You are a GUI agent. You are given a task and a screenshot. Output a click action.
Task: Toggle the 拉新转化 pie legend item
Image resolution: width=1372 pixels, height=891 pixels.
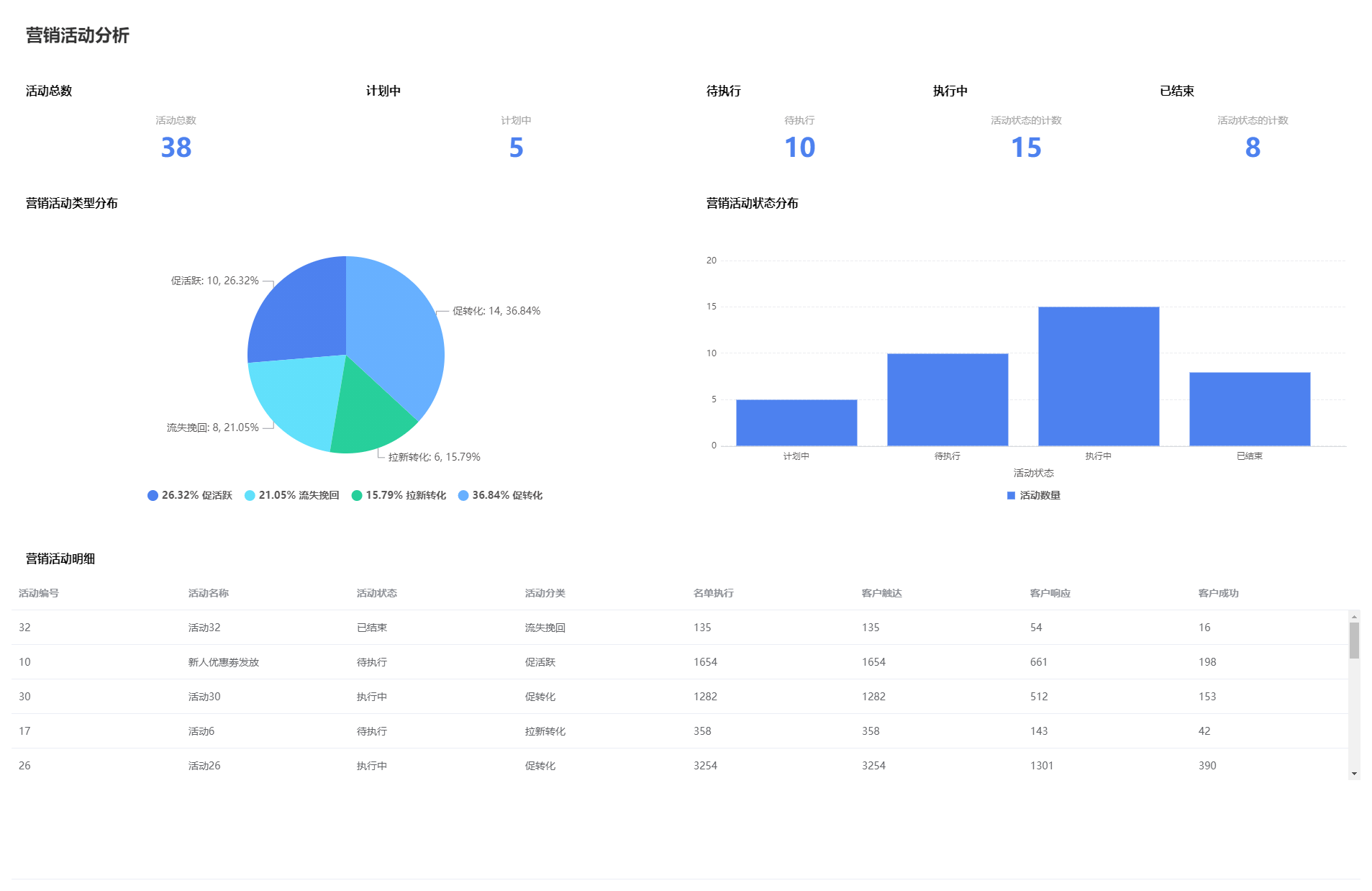pos(399,495)
